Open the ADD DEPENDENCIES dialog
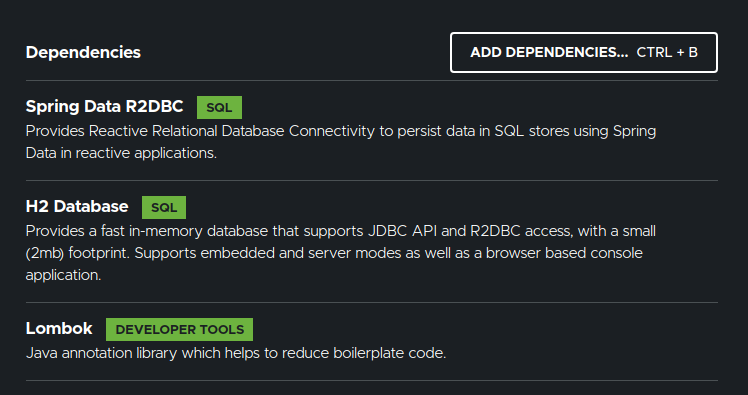The height and width of the screenshot is (395, 748). [583, 52]
